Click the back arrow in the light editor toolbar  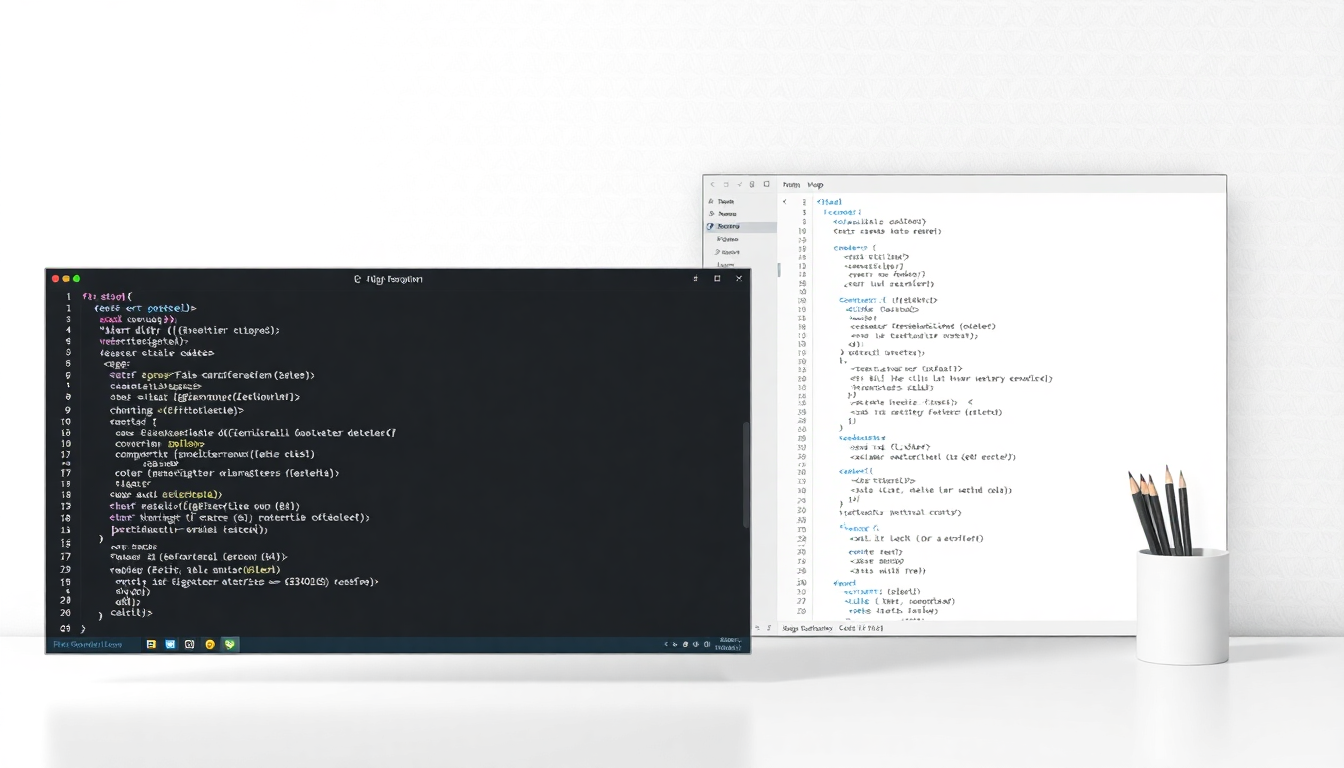[x=713, y=185]
